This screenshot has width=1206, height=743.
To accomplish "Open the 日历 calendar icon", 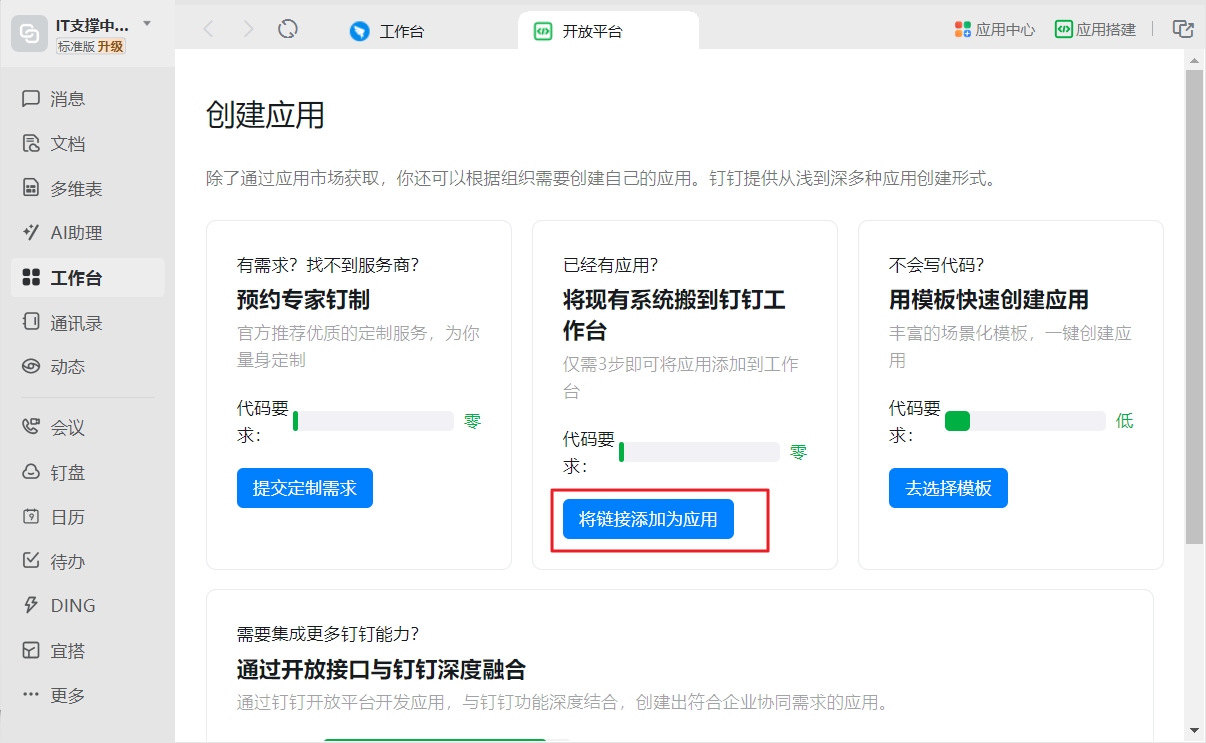I will coord(31,517).
